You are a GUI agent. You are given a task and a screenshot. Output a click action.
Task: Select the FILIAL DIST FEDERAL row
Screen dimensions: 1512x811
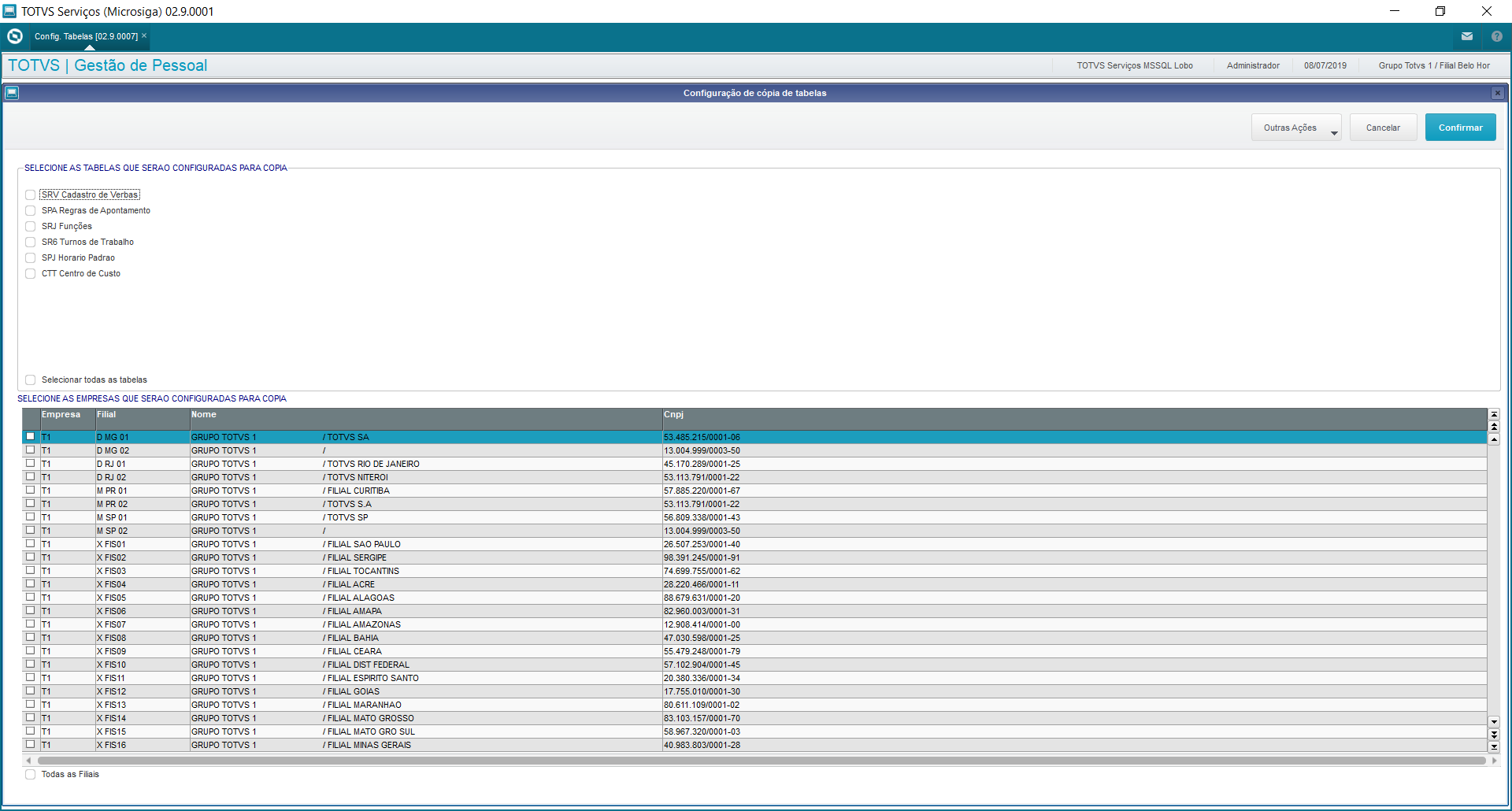pyautogui.click(x=754, y=665)
